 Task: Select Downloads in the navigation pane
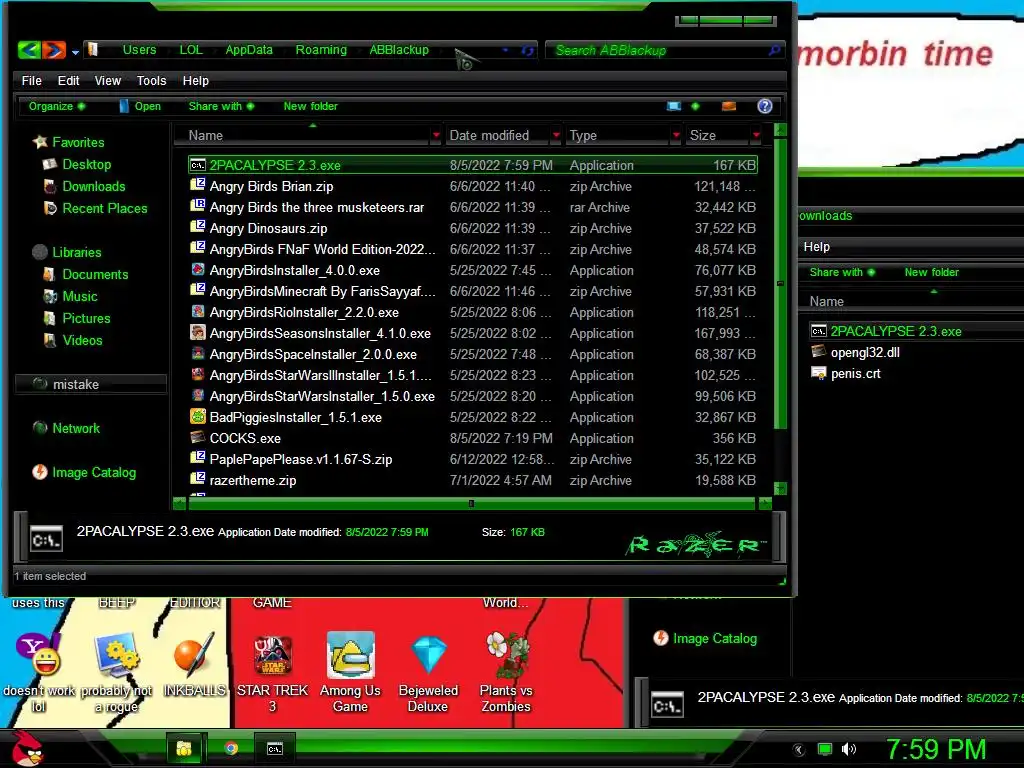pos(84,186)
